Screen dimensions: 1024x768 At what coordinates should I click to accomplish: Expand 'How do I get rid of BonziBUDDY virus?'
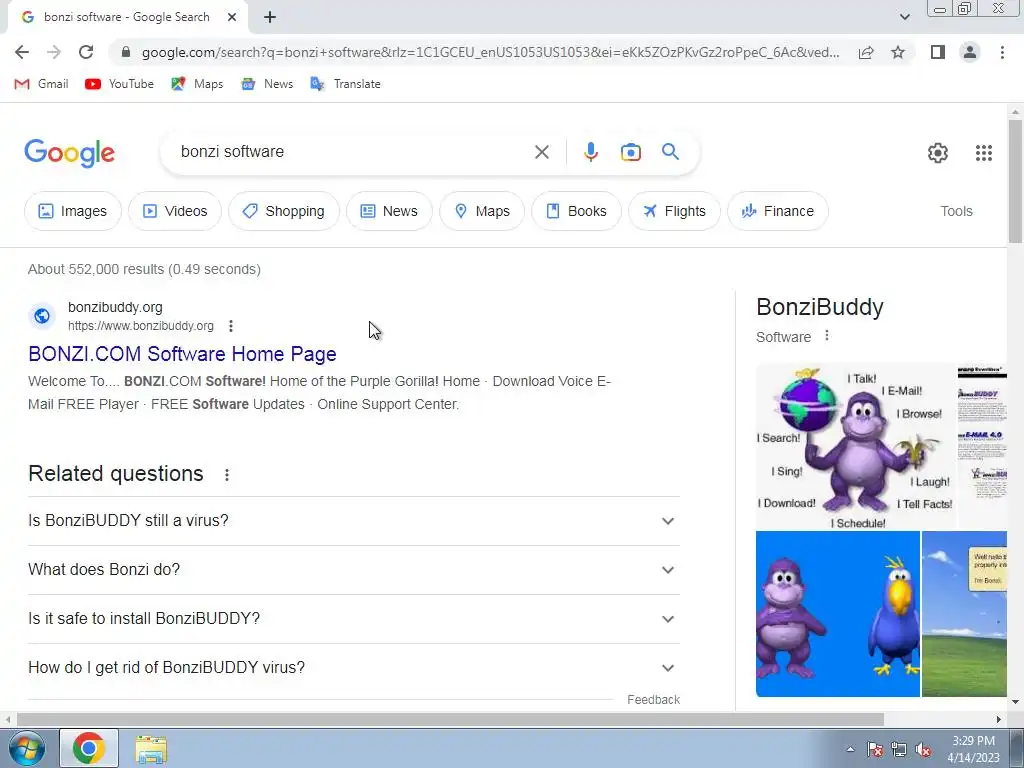click(354, 668)
